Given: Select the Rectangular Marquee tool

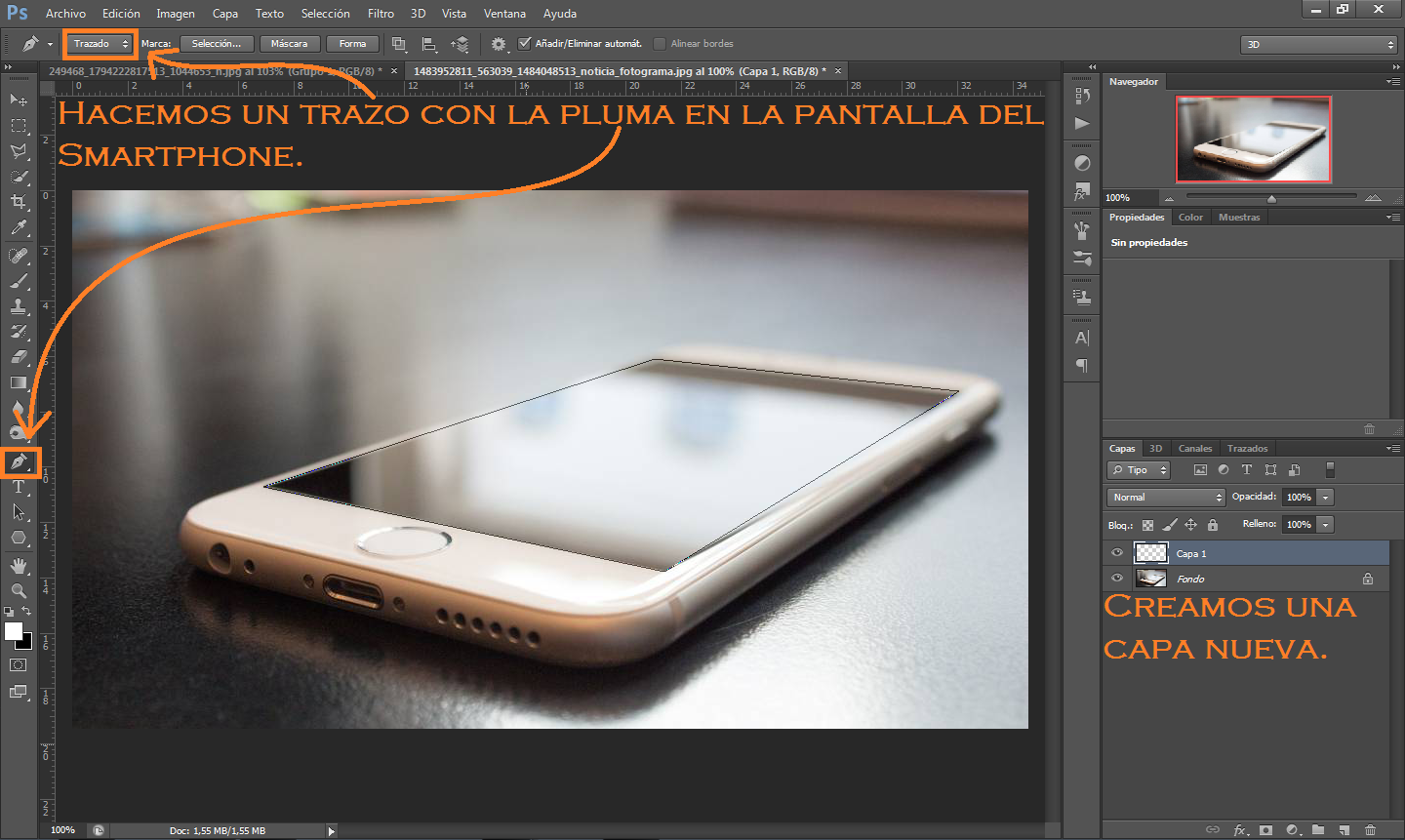Looking at the screenshot, I should pyautogui.click(x=19, y=126).
